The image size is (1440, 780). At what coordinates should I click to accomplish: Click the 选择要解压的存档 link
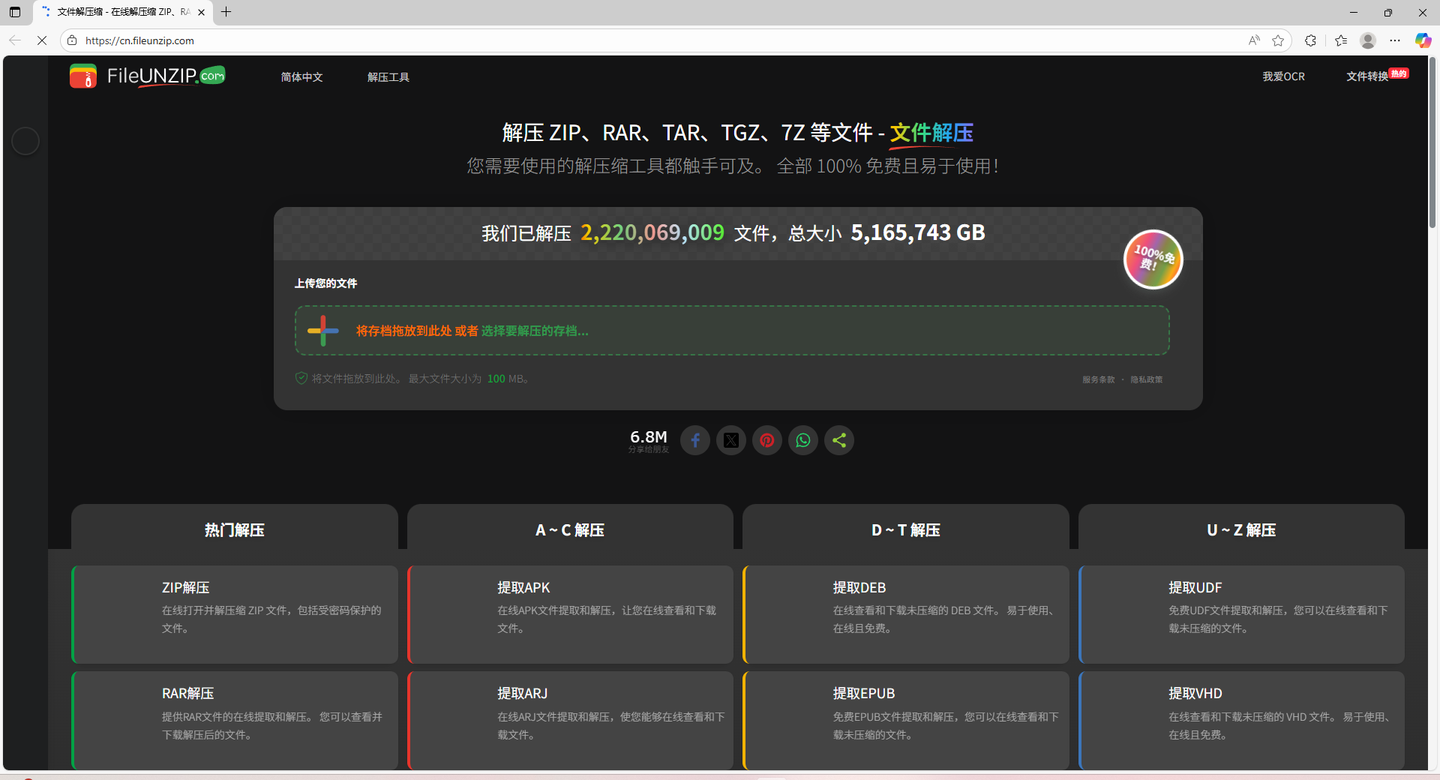pos(535,331)
